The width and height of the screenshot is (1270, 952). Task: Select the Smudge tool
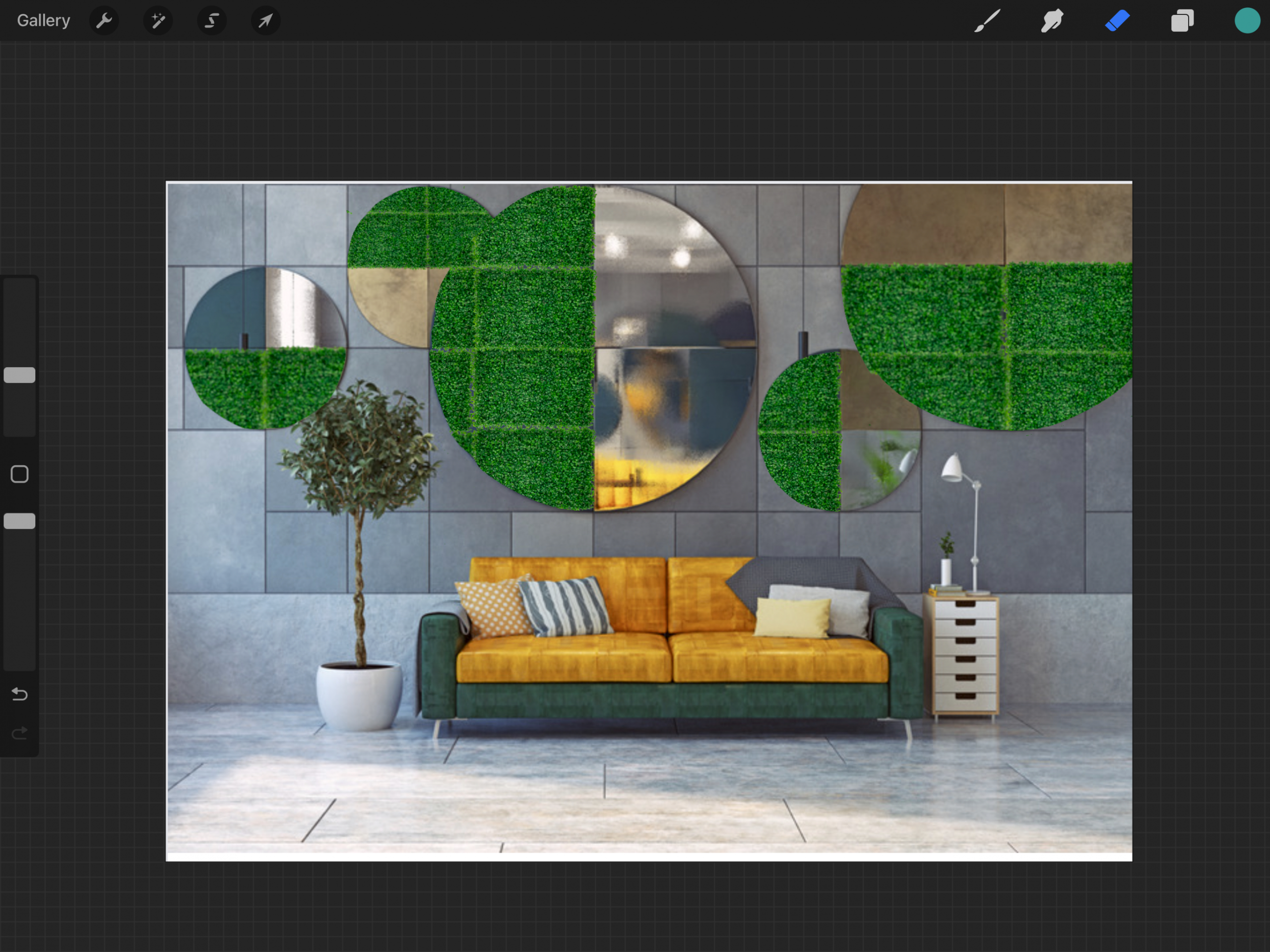1052,21
